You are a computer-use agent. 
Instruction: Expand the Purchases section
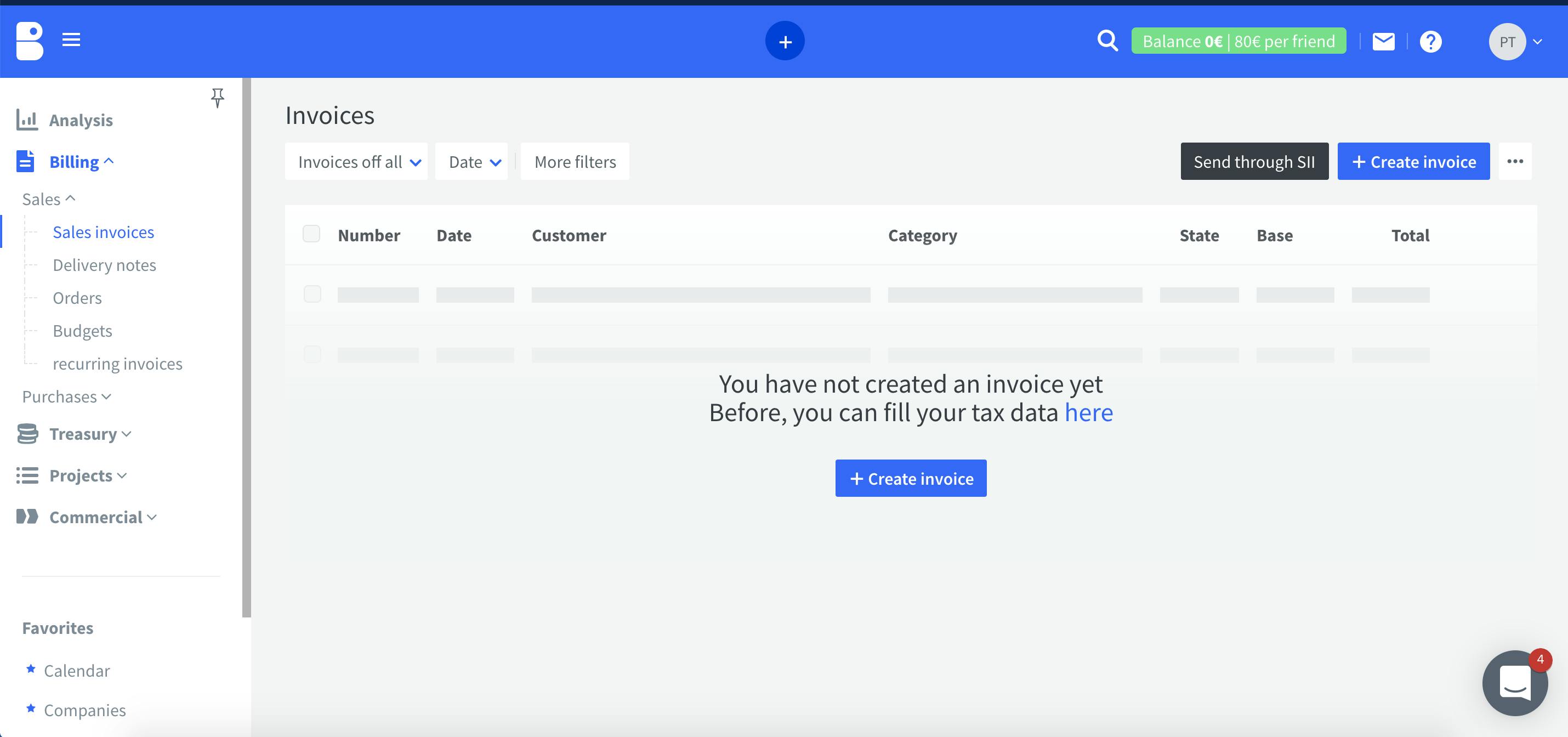coord(66,397)
